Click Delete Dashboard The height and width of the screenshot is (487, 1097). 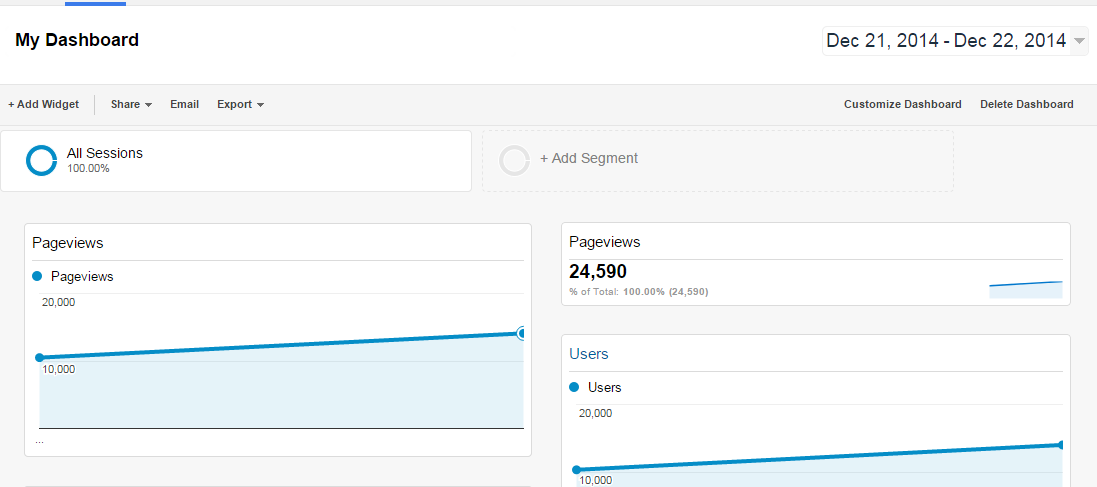pos(1026,104)
